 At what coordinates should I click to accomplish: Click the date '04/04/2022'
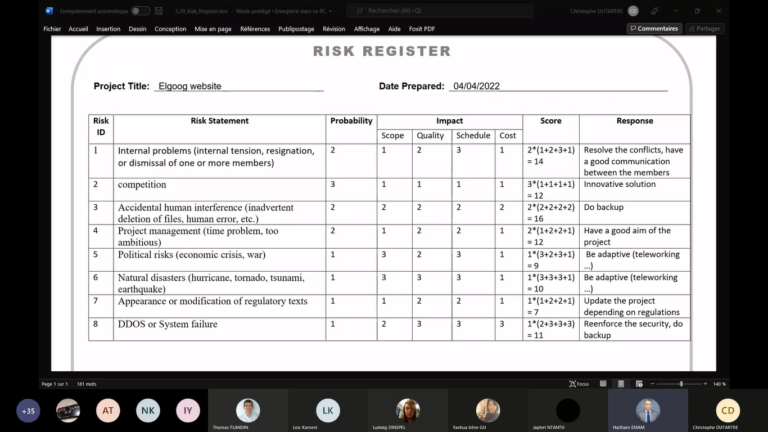pyautogui.click(x=476, y=86)
